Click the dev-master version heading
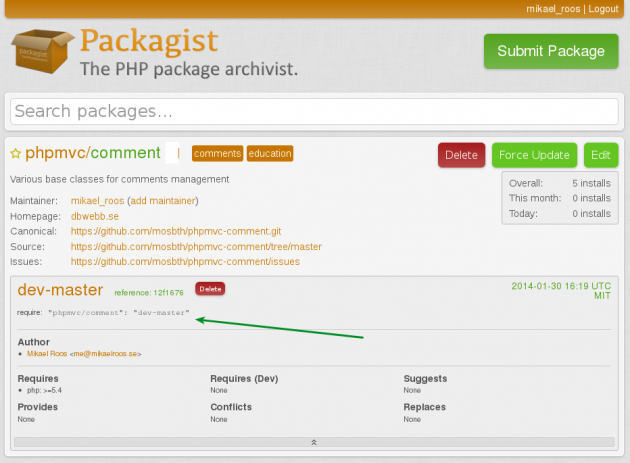Image resolution: width=630 pixels, height=463 pixels. (60, 290)
